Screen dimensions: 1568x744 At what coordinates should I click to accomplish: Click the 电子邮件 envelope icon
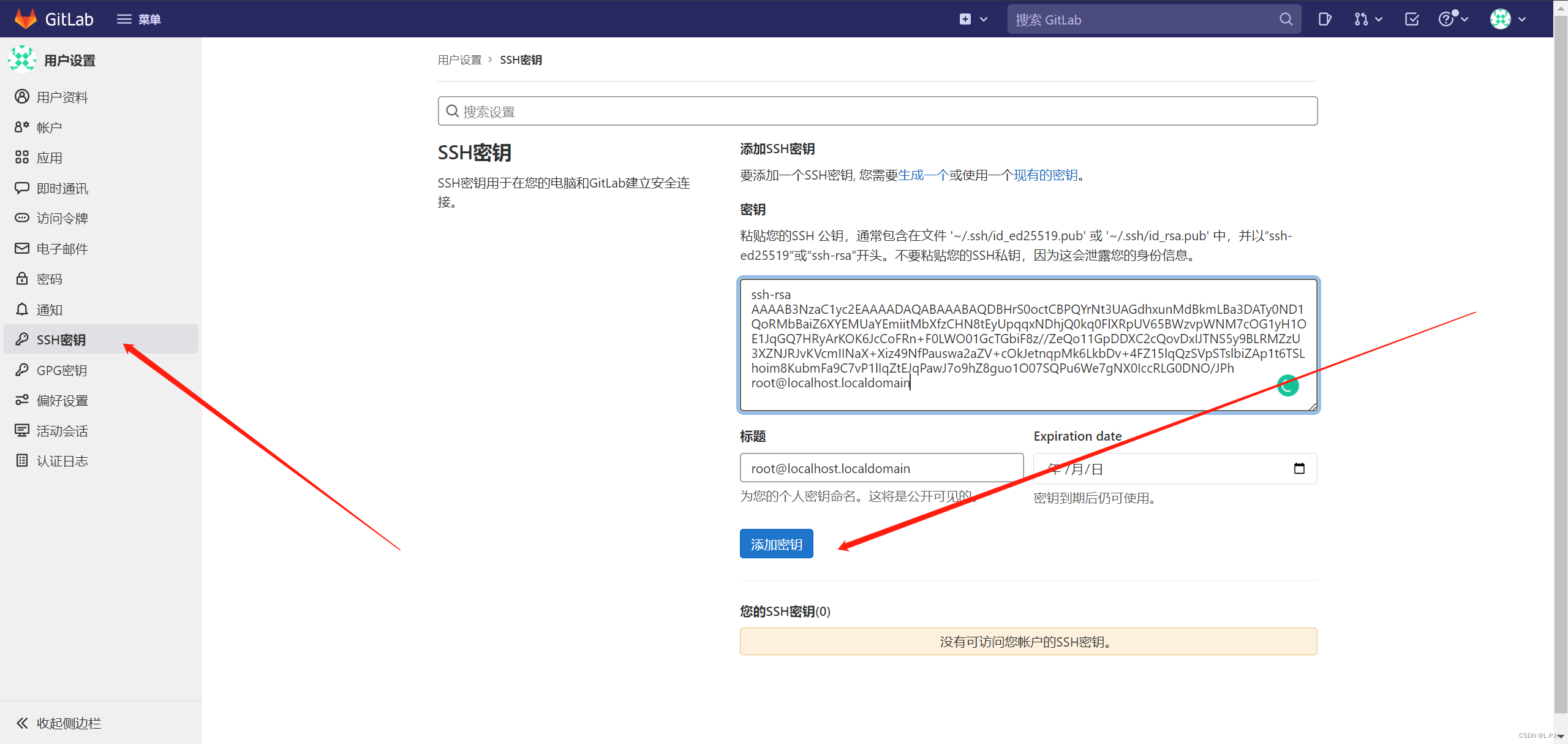[22, 248]
